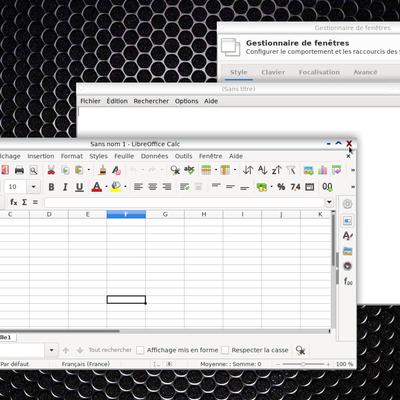The height and width of the screenshot is (400, 400).
Task: Enable Respecter la casse checkbox
Action: pyautogui.click(x=225, y=350)
